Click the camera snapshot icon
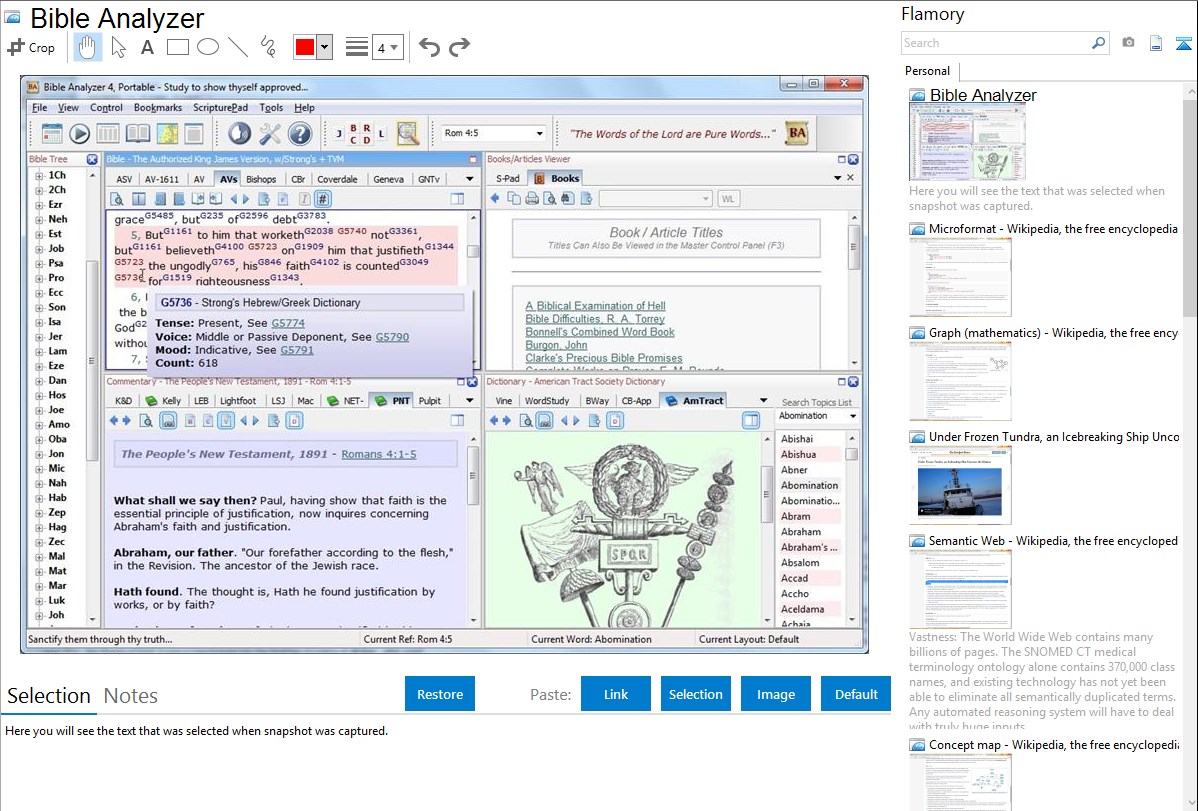1198x811 pixels. (1128, 43)
